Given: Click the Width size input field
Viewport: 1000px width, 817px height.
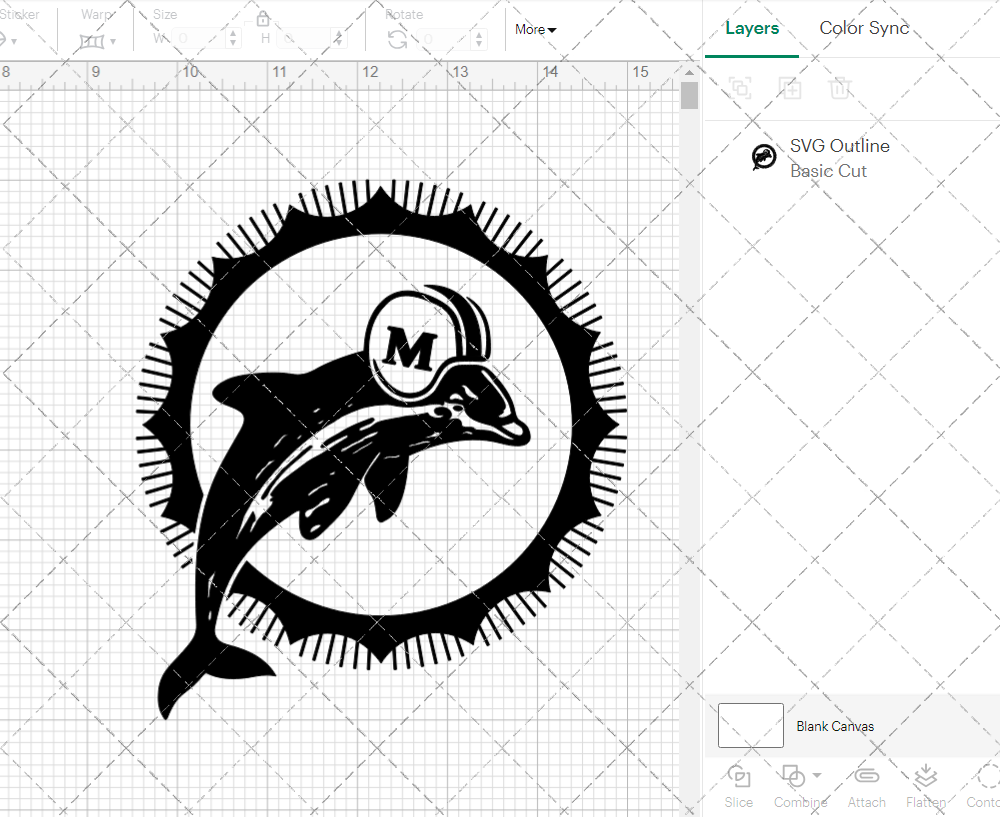Looking at the screenshot, I should [x=200, y=39].
